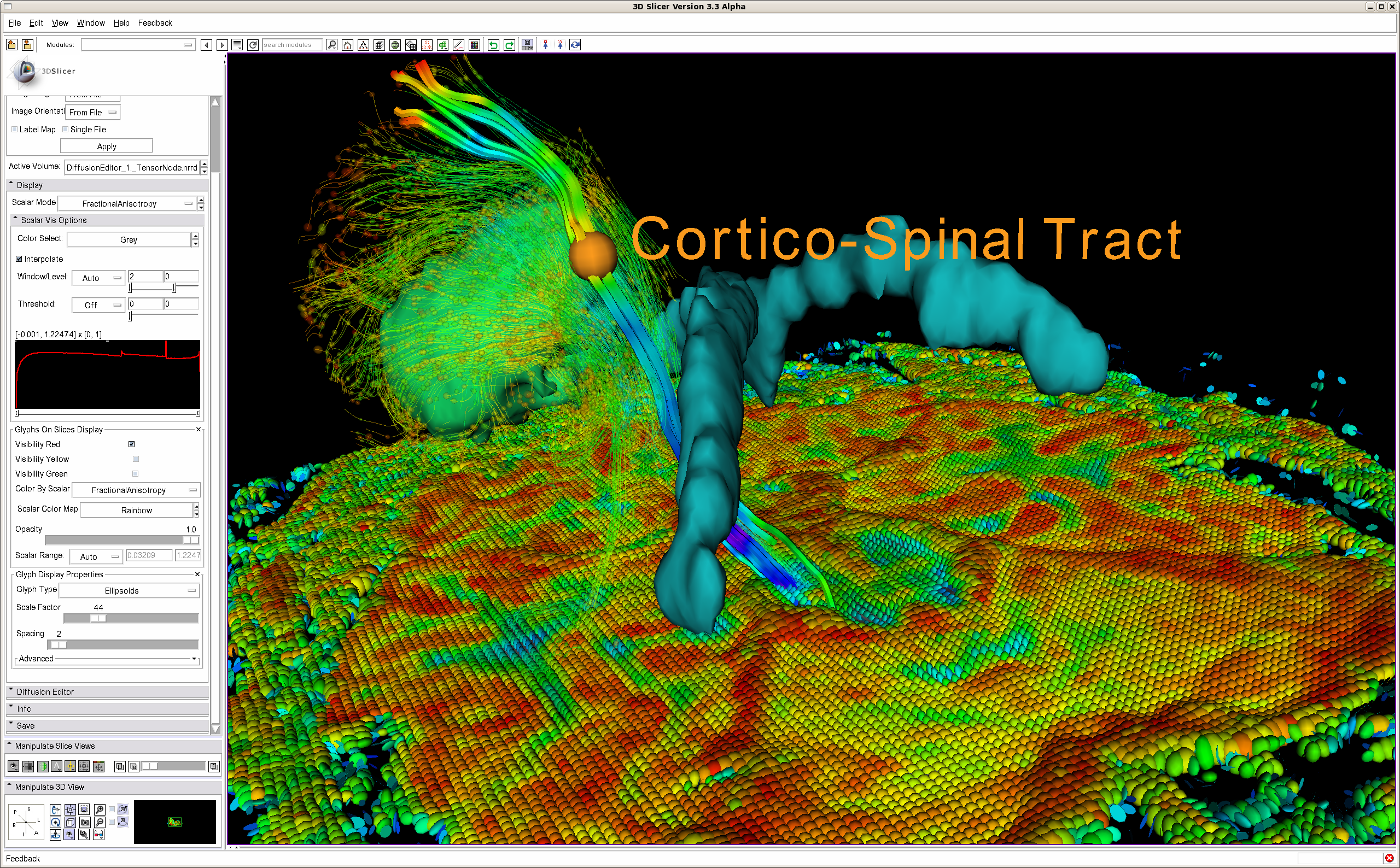Click the module search magnifier icon
This screenshot has width=1400, height=868.
(x=331, y=45)
